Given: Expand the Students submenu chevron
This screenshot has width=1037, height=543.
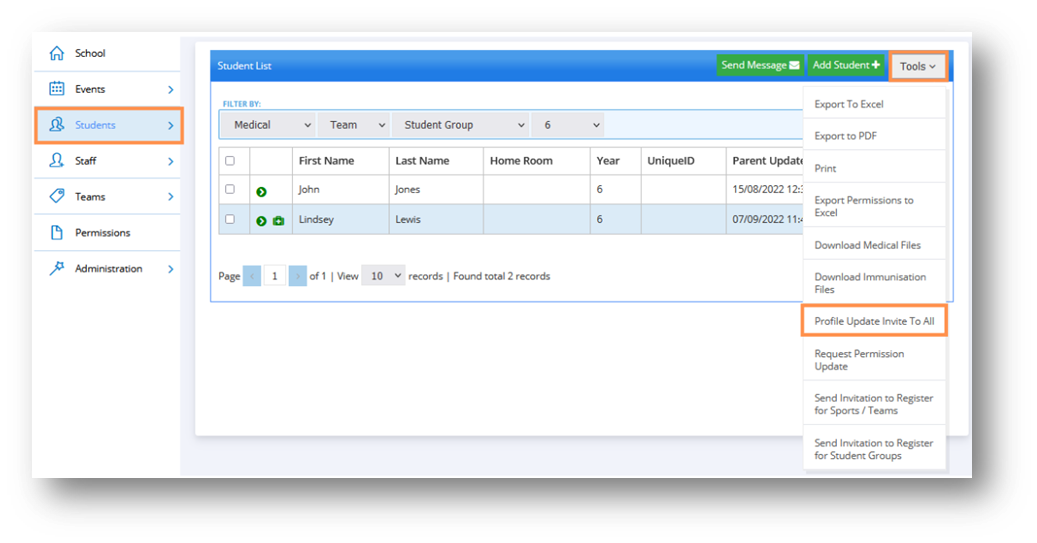Looking at the screenshot, I should [x=171, y=125].
